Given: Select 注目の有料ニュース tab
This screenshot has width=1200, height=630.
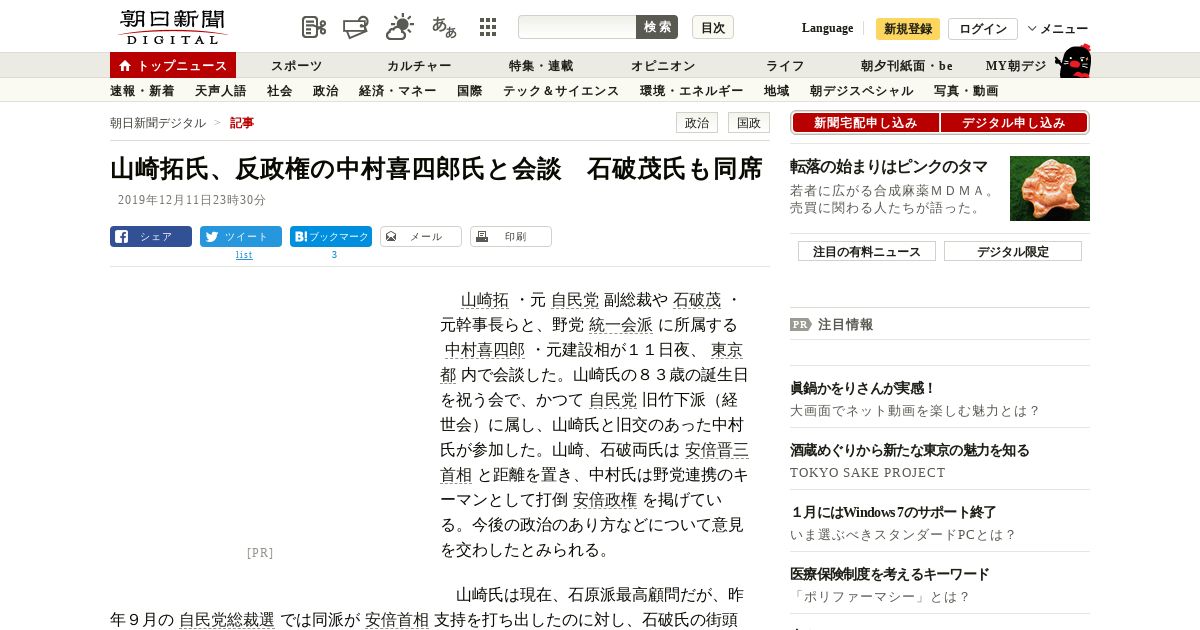Looking at the screenshot, I should 867,251.
